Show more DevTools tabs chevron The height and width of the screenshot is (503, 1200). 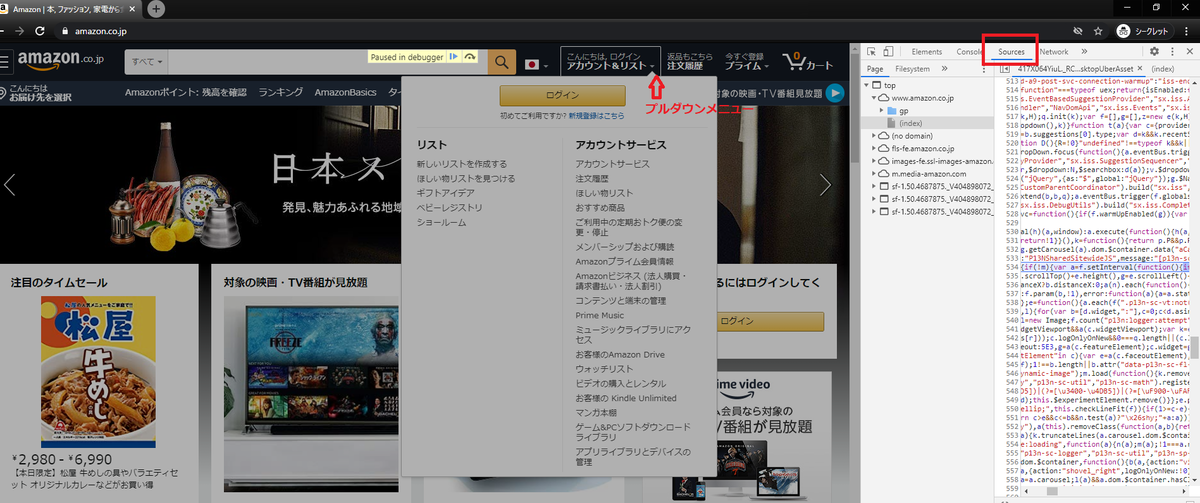coord(1084,51)
